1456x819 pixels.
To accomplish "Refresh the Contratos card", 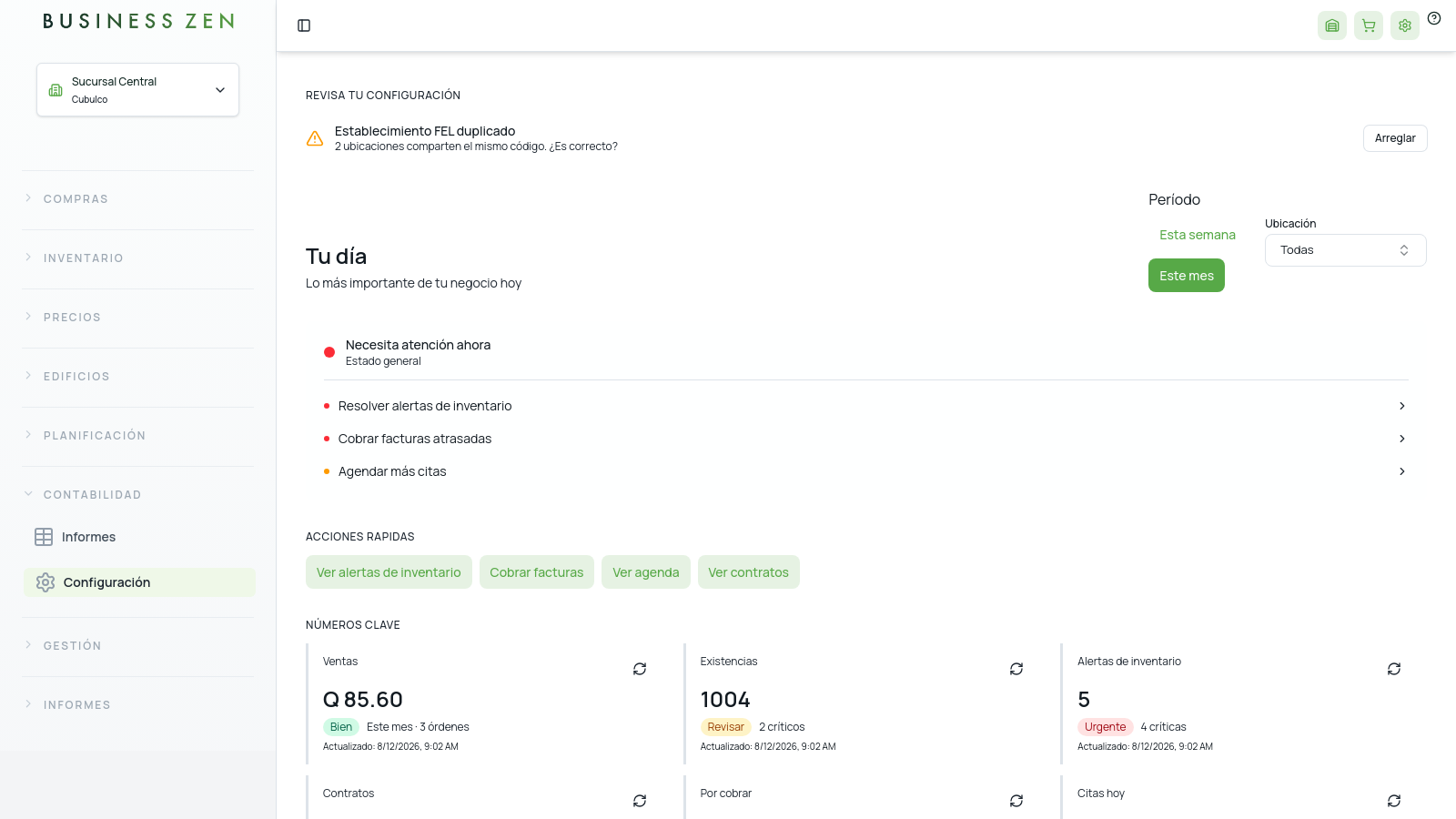I will coord(640,801).
